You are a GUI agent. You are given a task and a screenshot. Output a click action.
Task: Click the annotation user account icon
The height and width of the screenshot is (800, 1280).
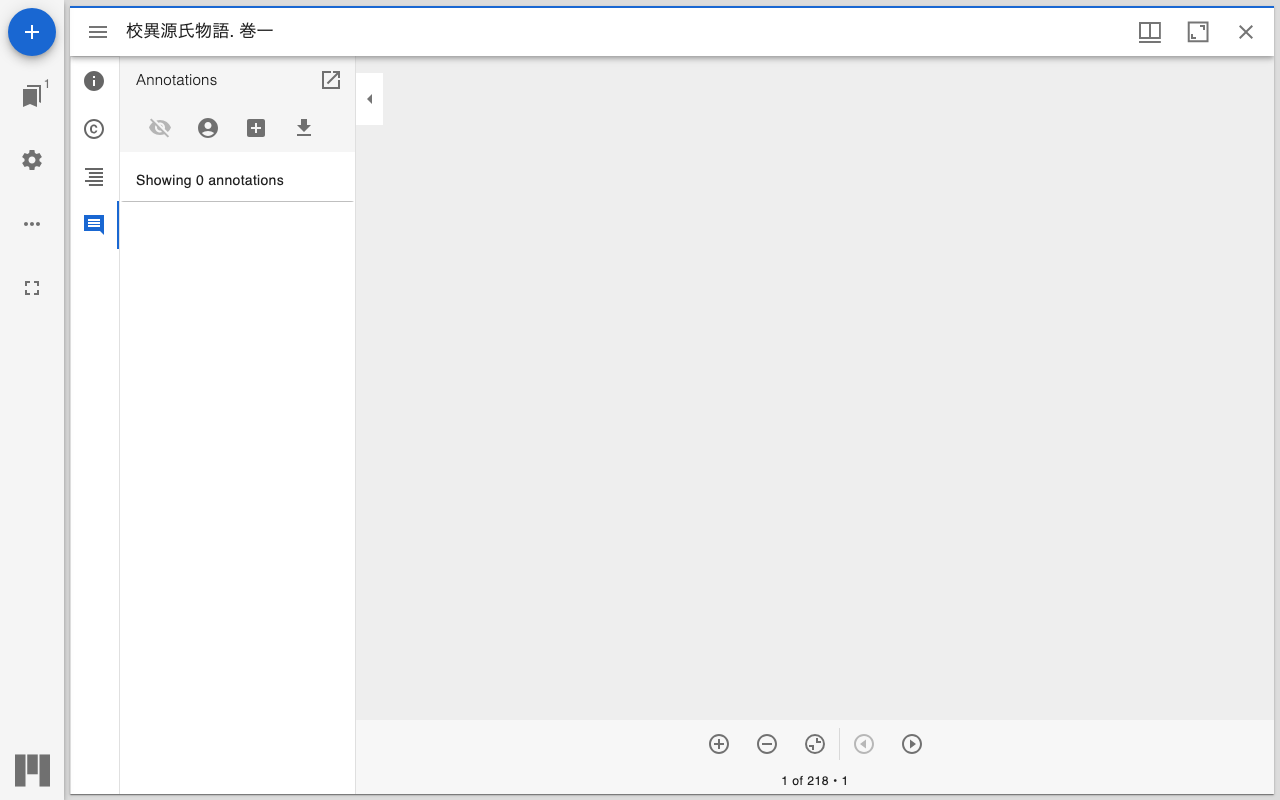click(x=208, y=128)
